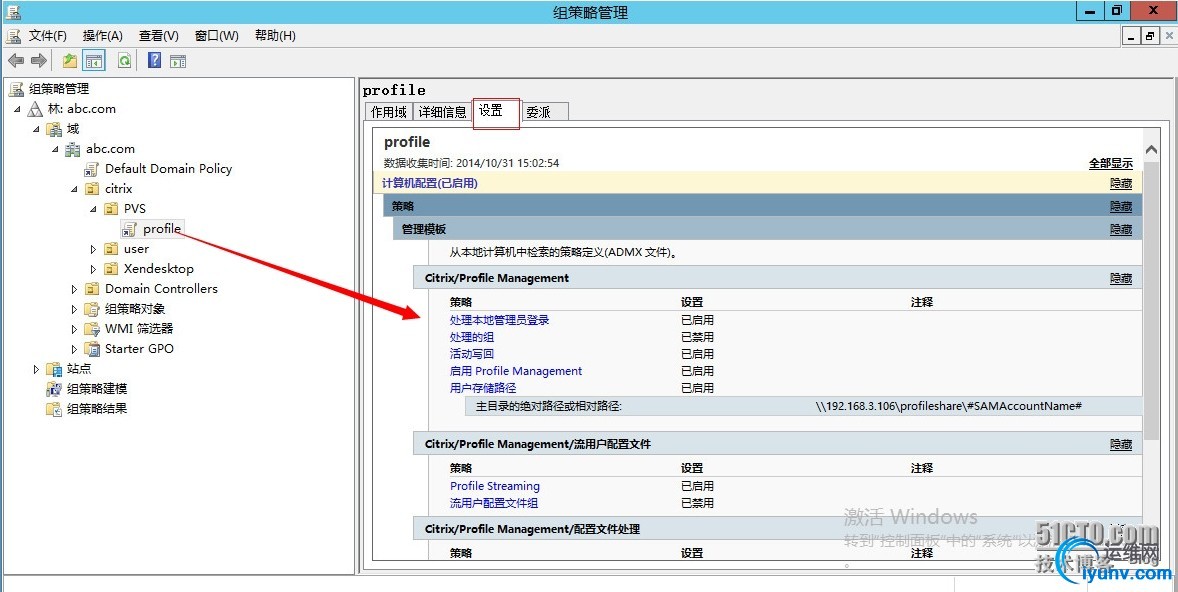This screenshot has width=1178, height=592.
Task: Click the Xendesktop OU folder icon
Action: pyautogui.click(x=110, y=269)
